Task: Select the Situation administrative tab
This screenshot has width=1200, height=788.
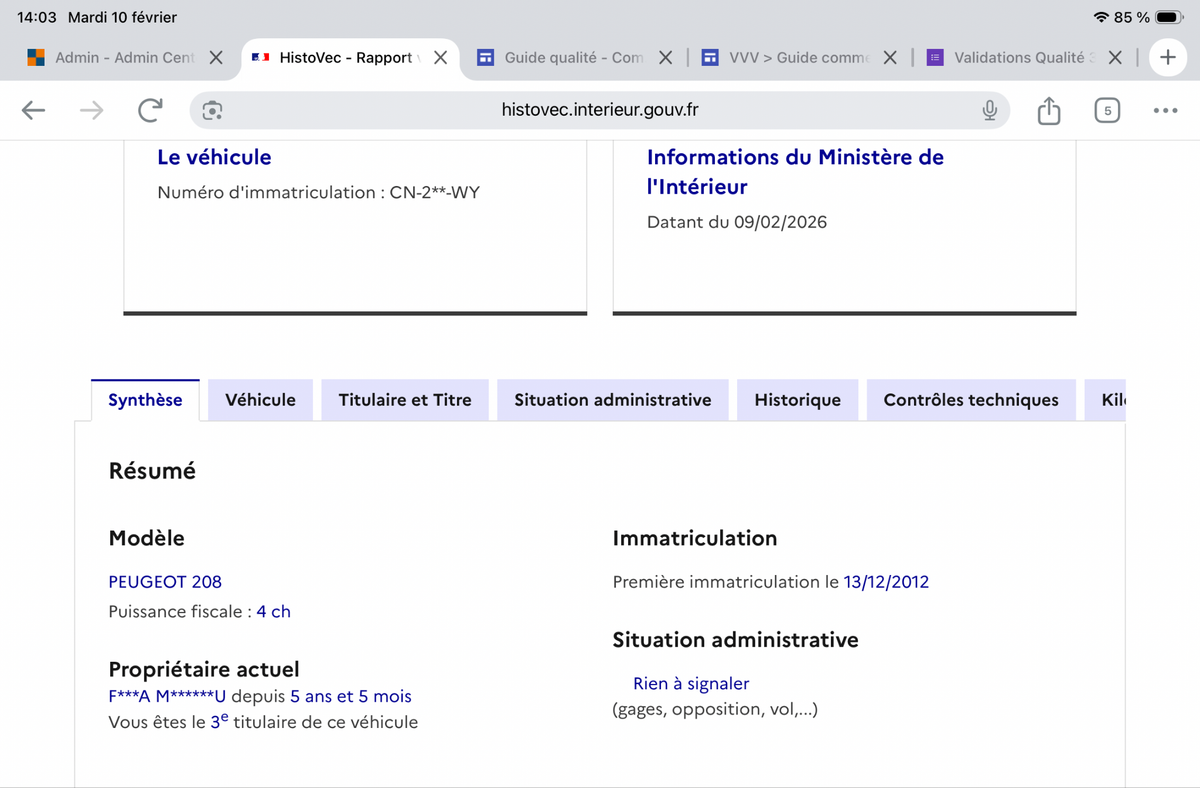Action: click(x=612, y=400)
